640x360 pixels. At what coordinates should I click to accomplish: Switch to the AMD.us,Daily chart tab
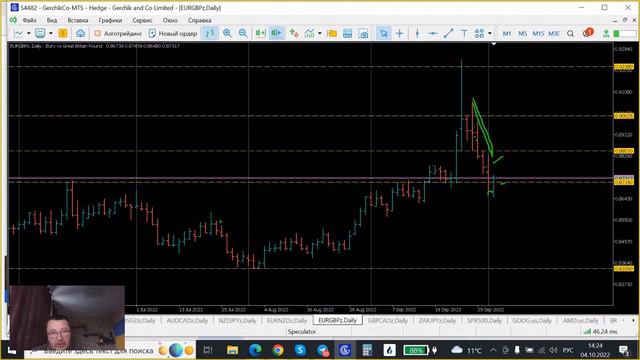(x=580, y=320)
